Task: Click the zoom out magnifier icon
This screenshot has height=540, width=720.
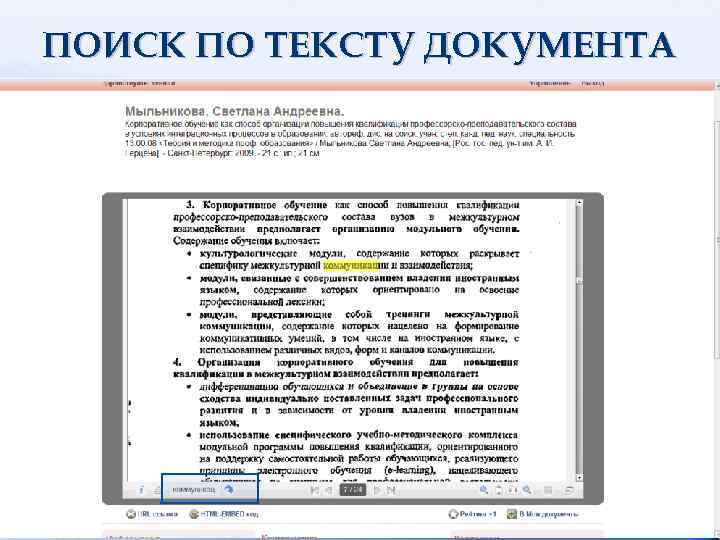Action: coord(527,490)
